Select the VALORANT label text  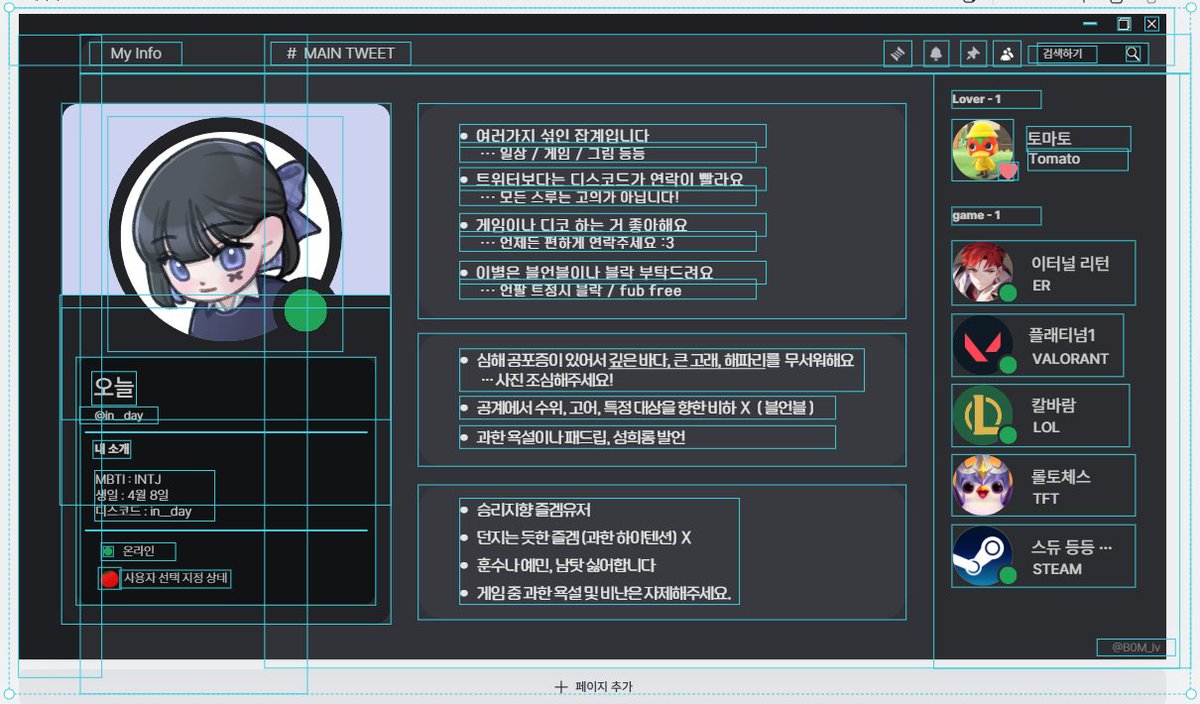[x=1070, y=358]
